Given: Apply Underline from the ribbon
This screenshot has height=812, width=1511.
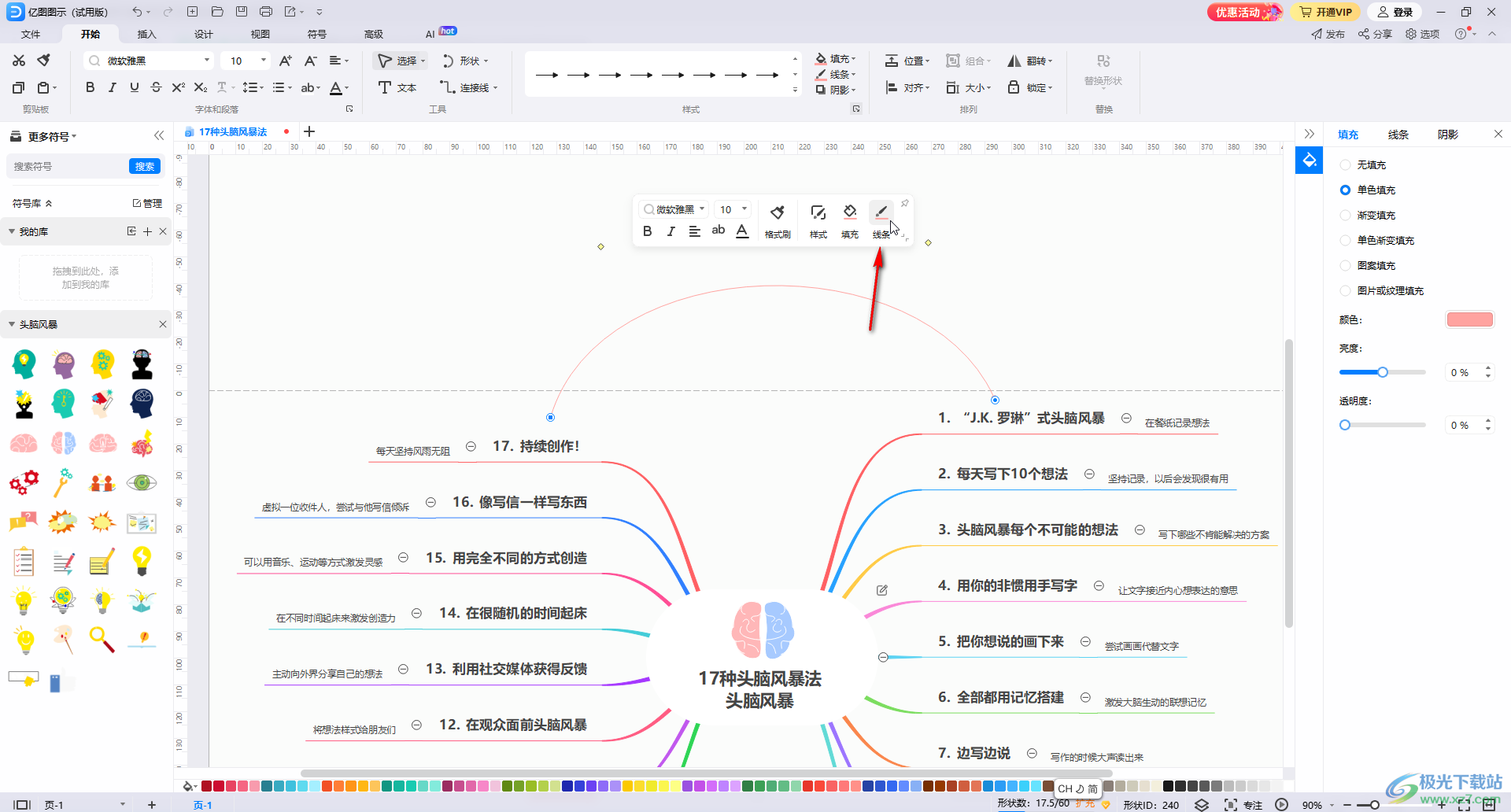Looking at the screenshot, I should [134, 87].
